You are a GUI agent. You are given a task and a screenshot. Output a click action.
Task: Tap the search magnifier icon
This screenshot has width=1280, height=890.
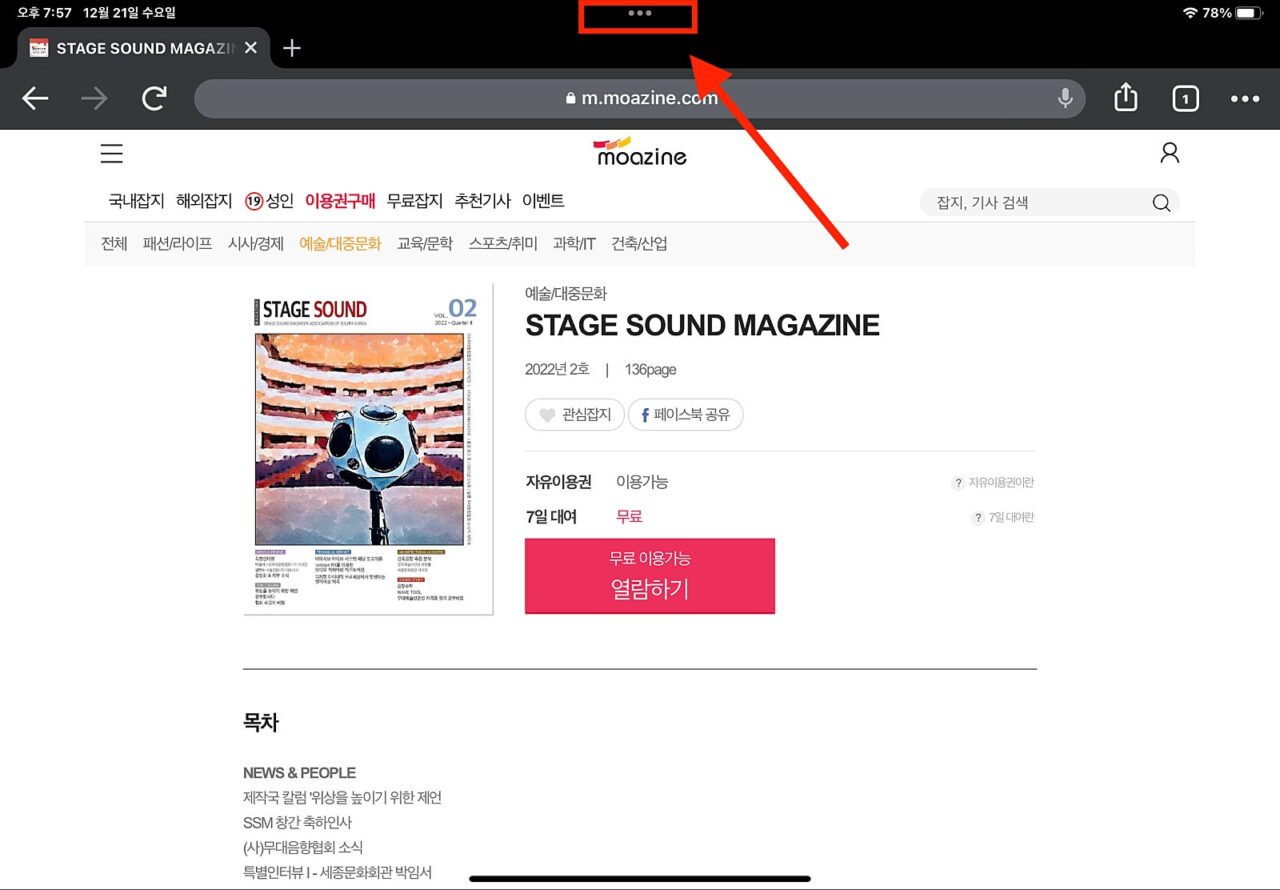click(x=1161, y=203)
